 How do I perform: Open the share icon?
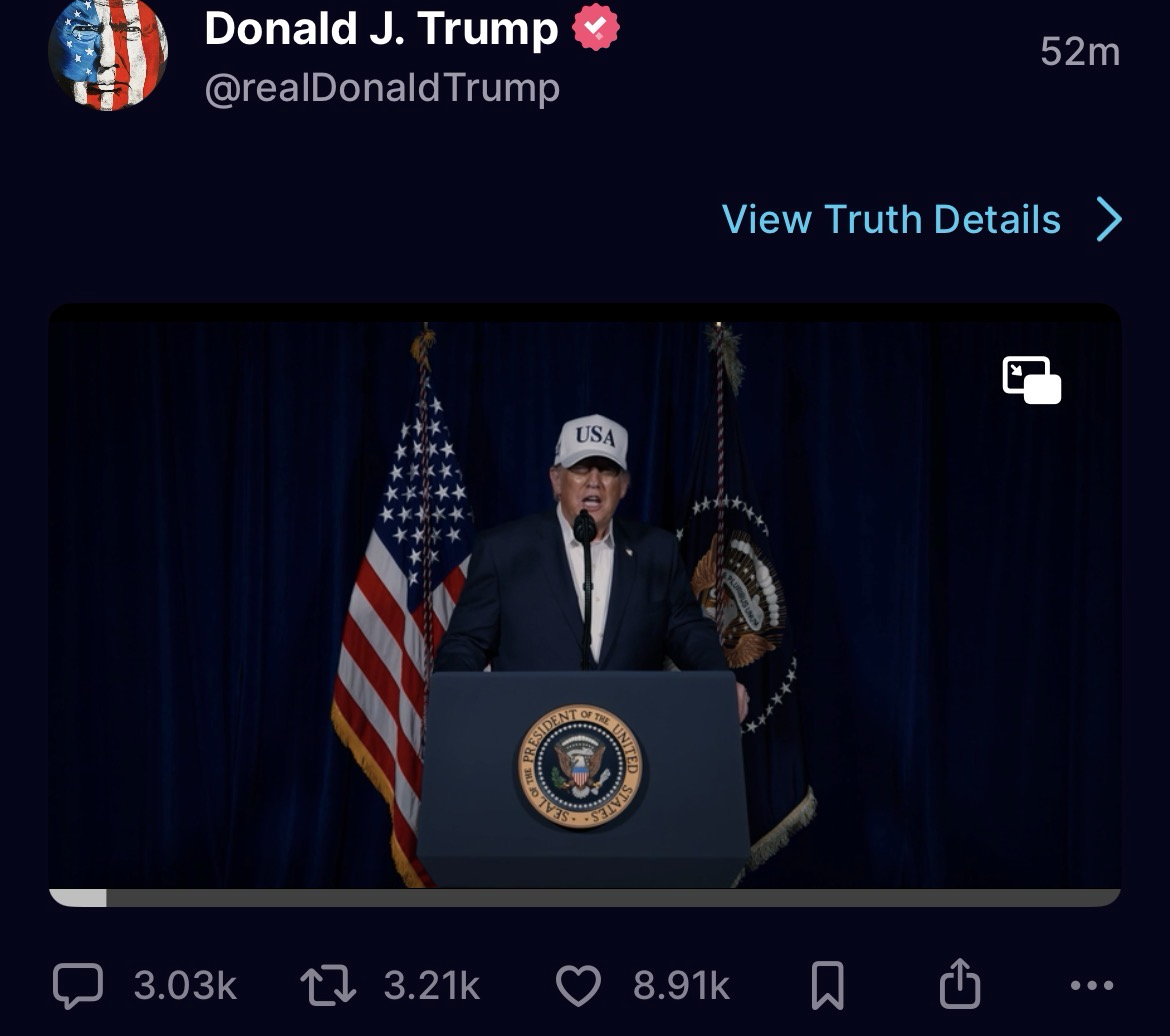click(960, 984)
